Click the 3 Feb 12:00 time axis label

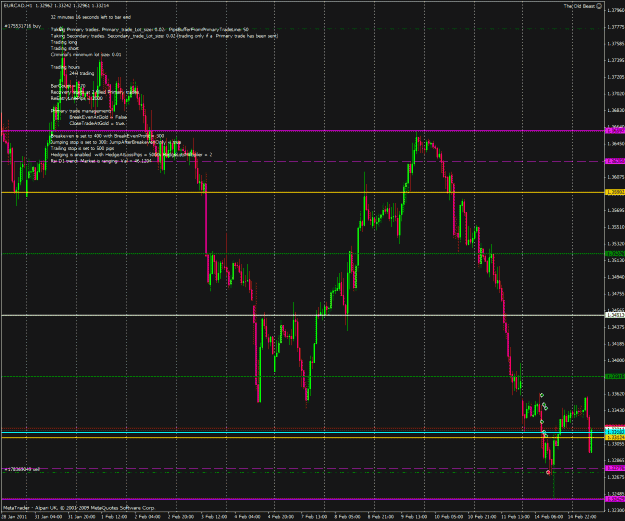[x=214, y=517]
